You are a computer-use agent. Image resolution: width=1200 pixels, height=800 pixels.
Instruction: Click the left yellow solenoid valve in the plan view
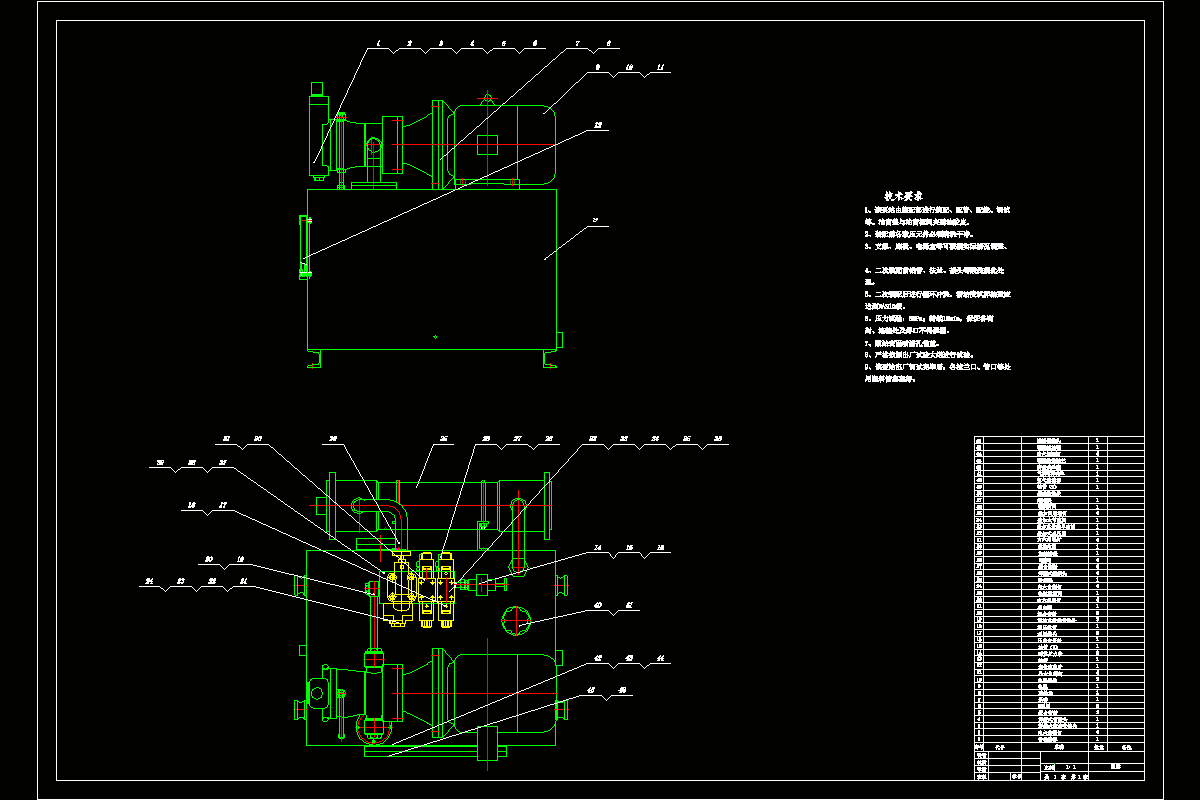(426, 590)
